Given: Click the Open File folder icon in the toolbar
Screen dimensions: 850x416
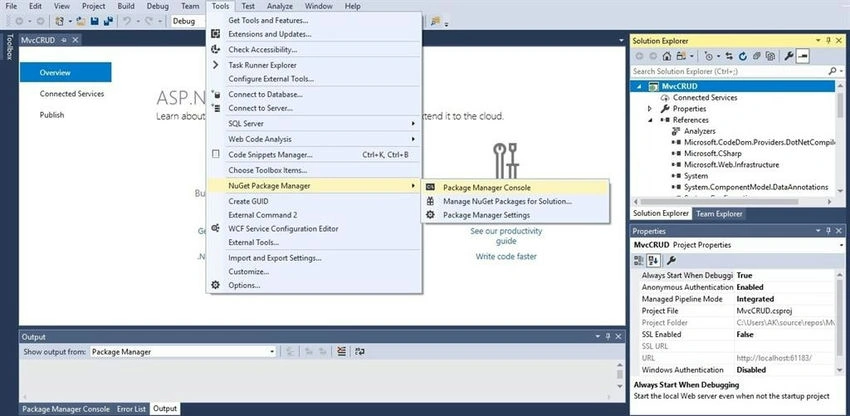Looking at the screenshot, I should pos(81,21).
